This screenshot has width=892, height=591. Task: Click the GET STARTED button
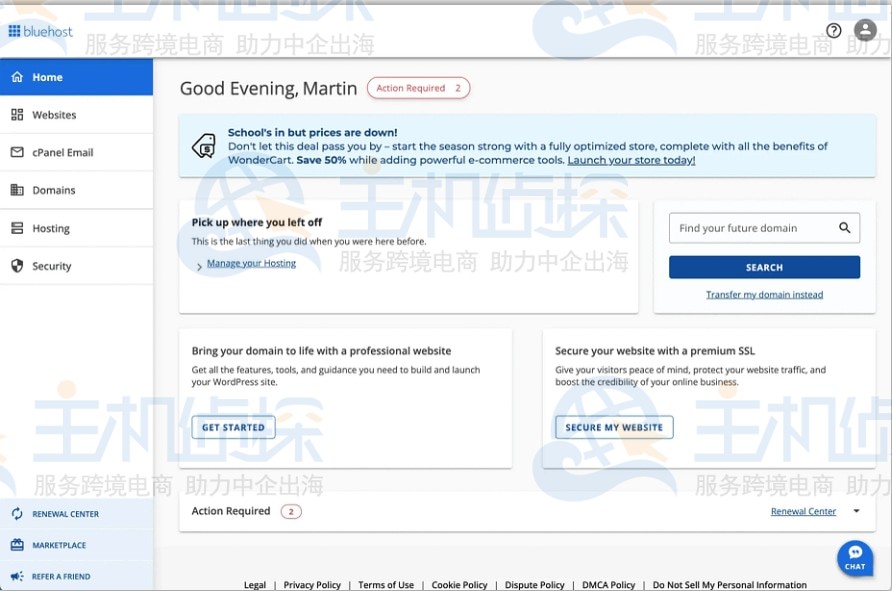click(233, 427)
